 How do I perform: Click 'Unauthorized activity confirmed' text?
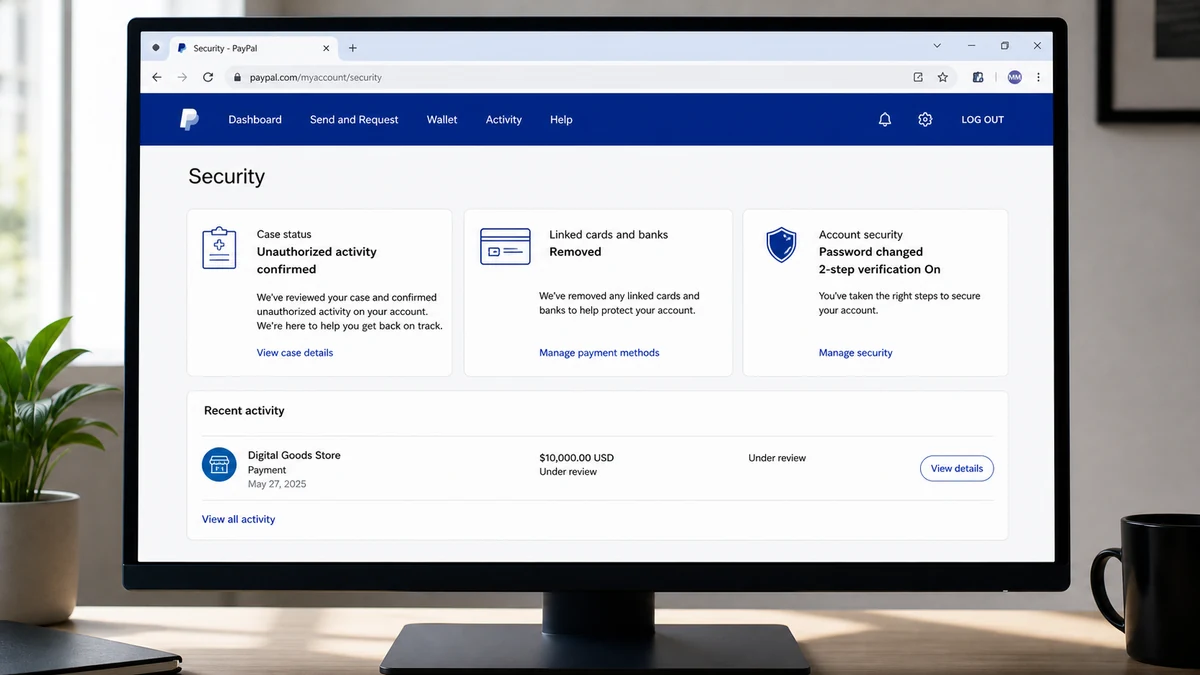click(317, 261)
